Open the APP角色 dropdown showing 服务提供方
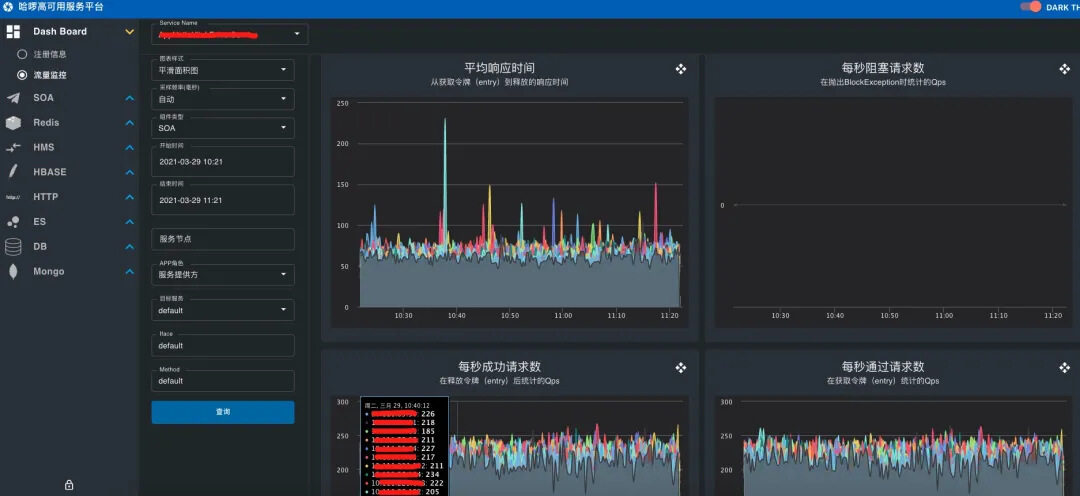This screenshot has width=1080, height=496. (222, 275)
